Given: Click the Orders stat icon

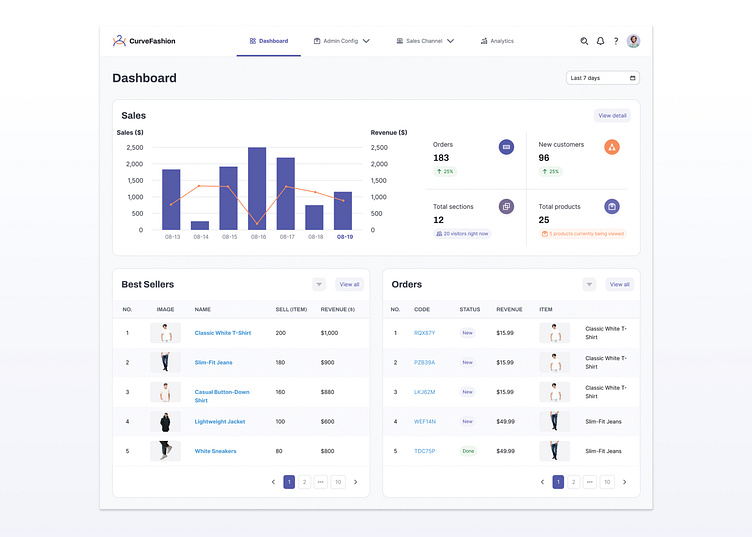Looking at the screenshot, I should coord(506,147).
